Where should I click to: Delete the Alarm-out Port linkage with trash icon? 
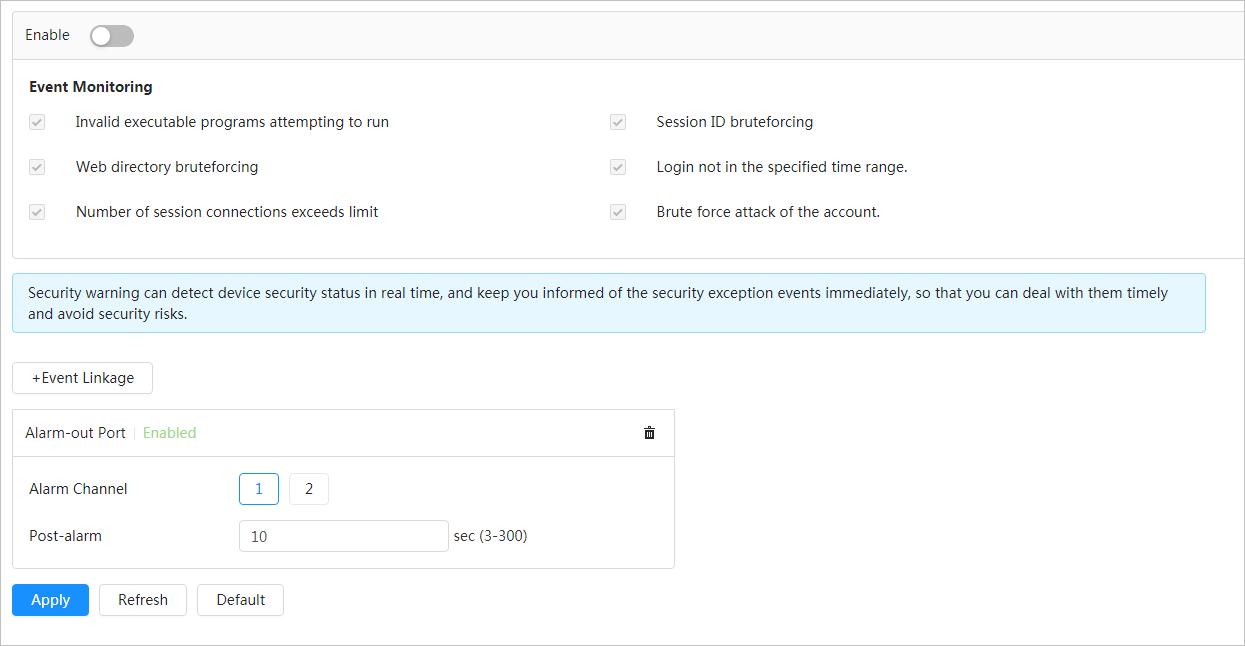click(x=649, y=433)
